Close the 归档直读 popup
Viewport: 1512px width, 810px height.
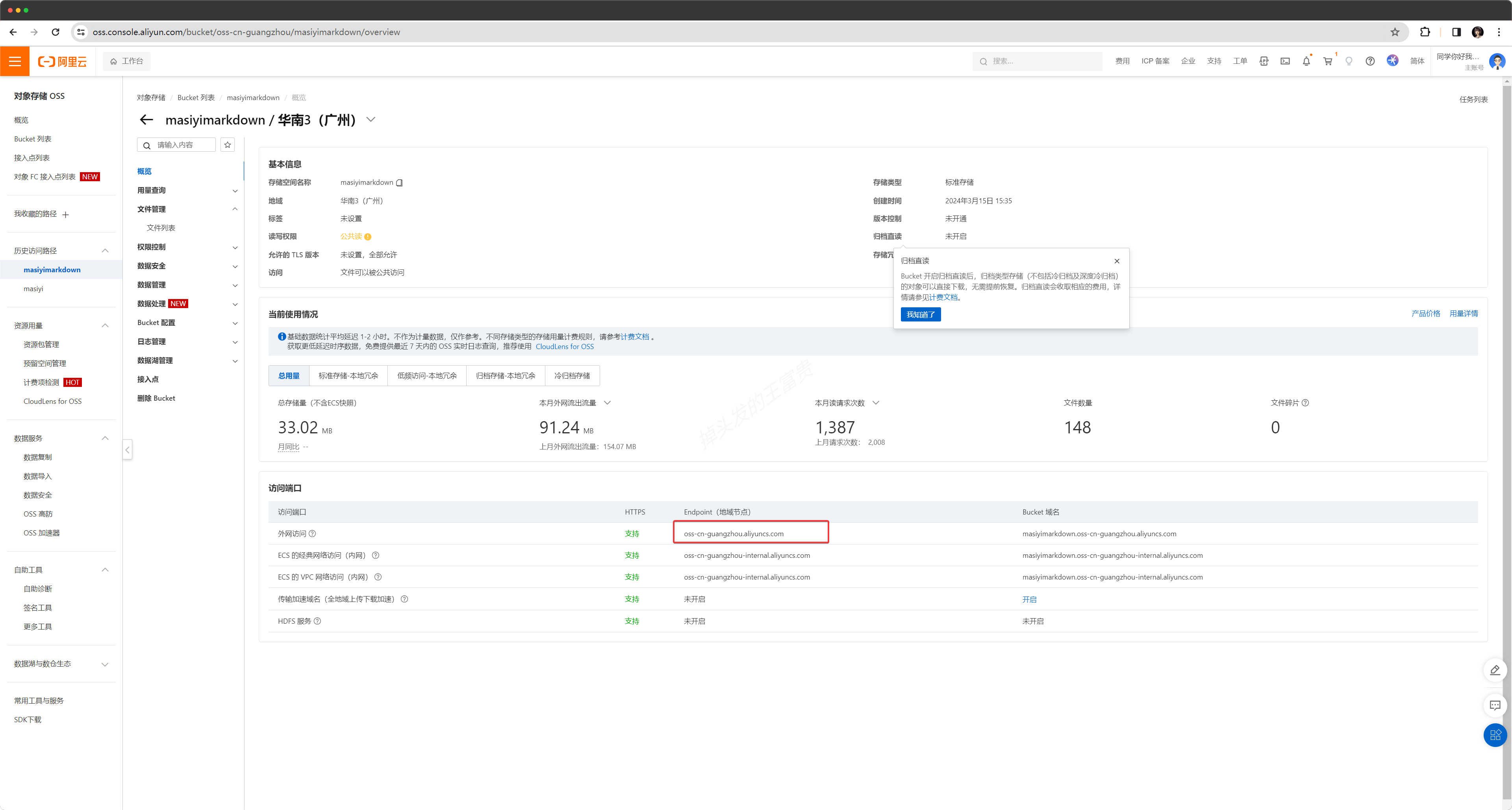pos(1116,261)
